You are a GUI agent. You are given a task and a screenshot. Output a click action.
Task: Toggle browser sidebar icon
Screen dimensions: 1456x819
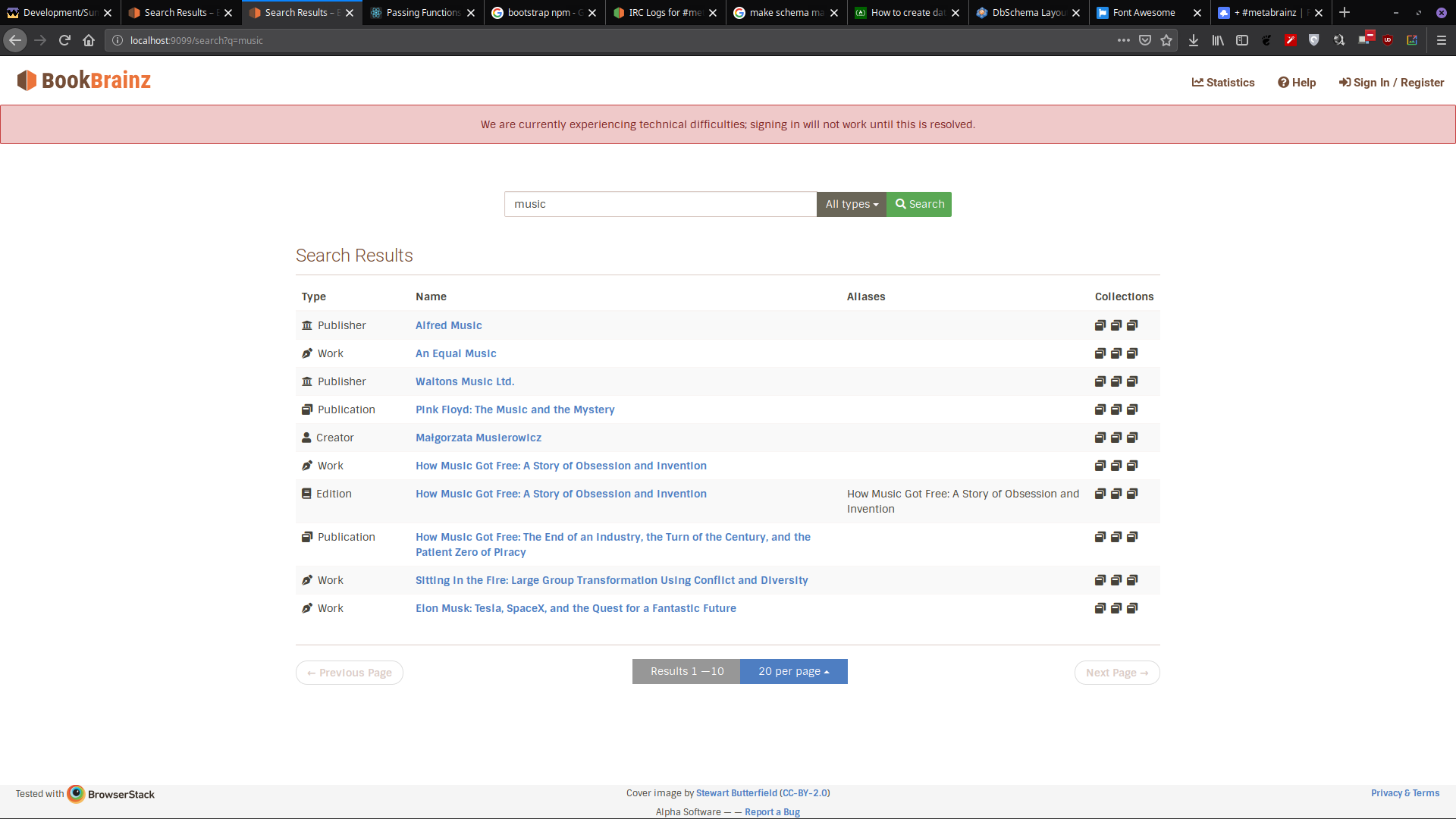coord(1242,40)
